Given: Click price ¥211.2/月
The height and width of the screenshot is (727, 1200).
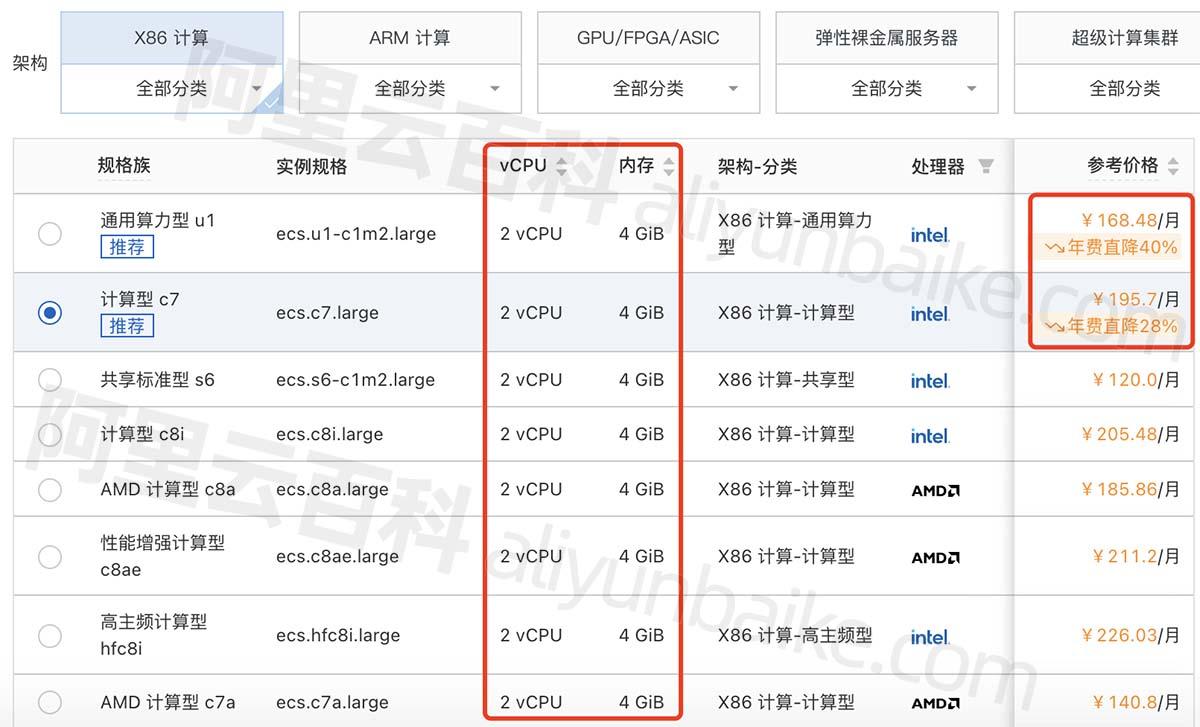Looking at the screenshot, I should tap(1136, 557).
